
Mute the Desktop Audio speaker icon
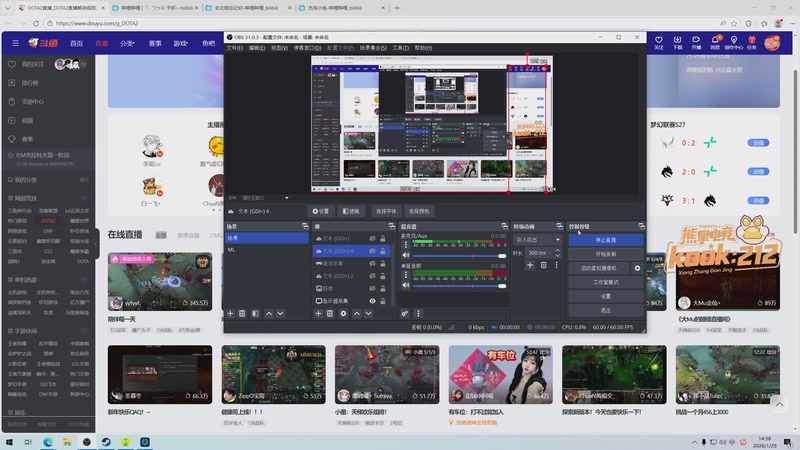click(406, 285)
